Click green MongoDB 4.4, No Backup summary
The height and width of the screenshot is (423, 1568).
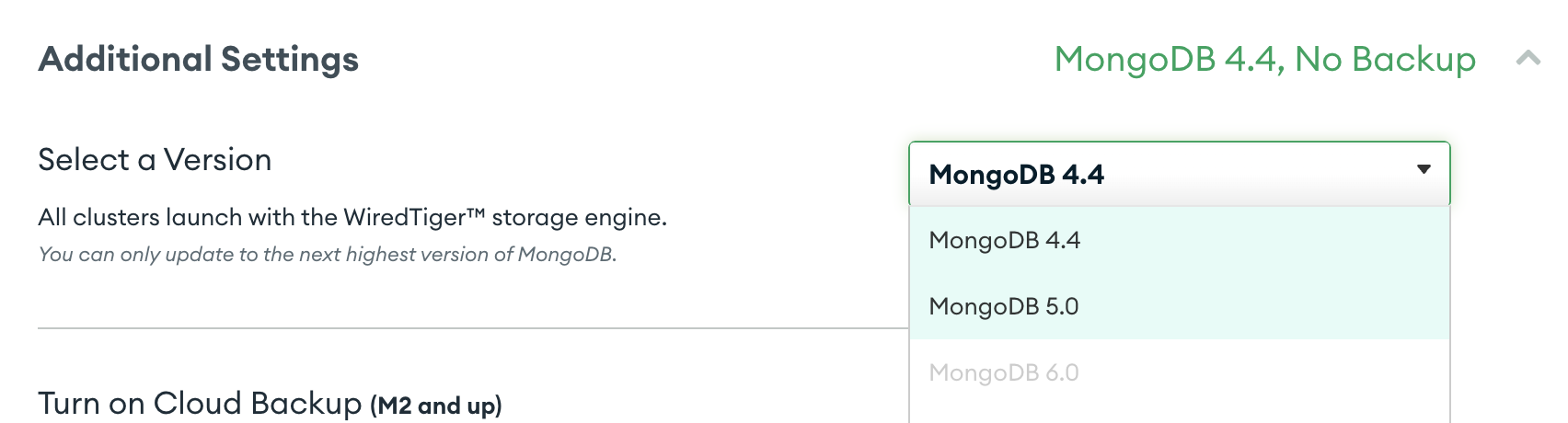[x=1264, y=59]
